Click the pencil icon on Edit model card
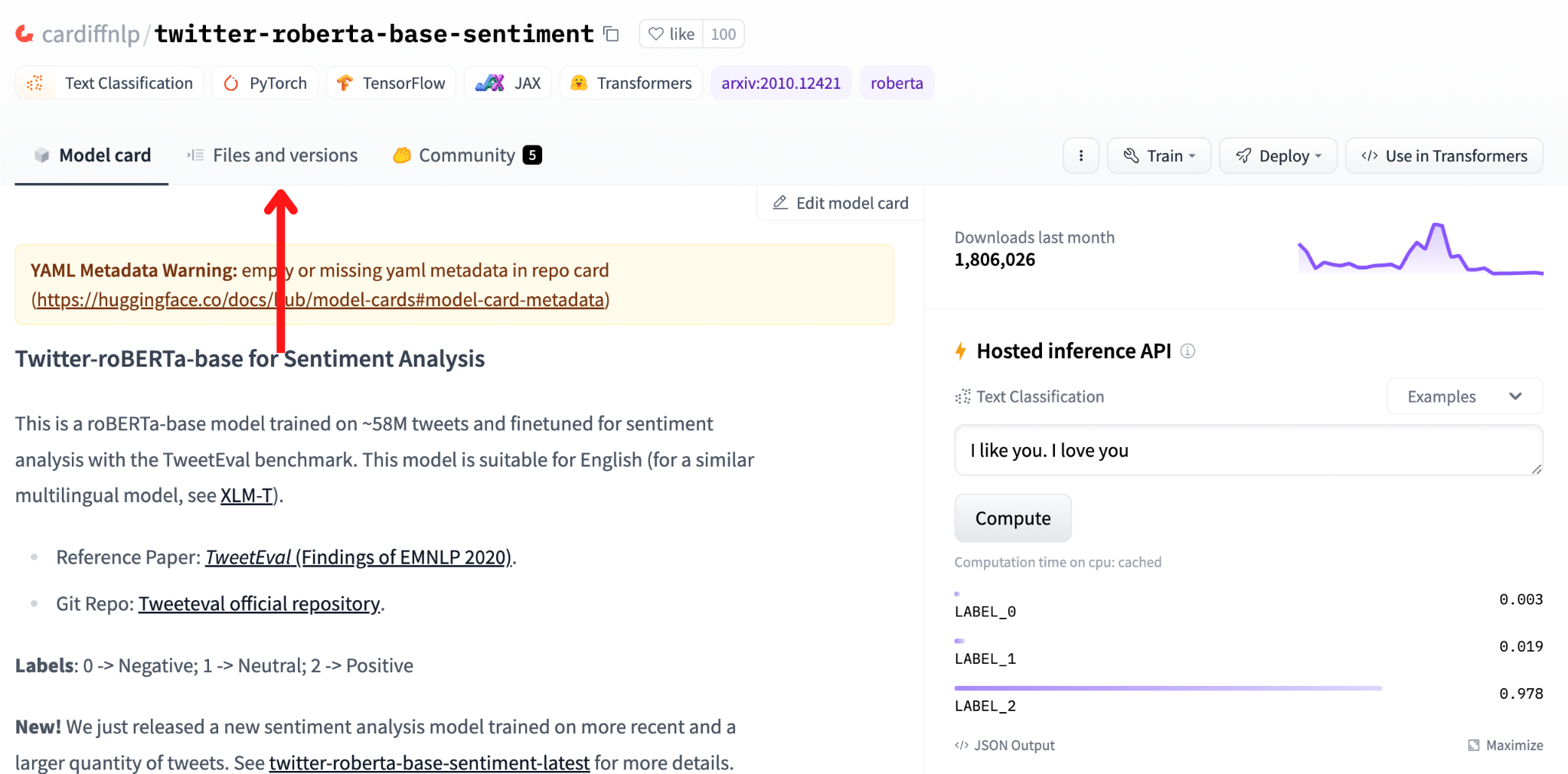 (x=780, y=203)
